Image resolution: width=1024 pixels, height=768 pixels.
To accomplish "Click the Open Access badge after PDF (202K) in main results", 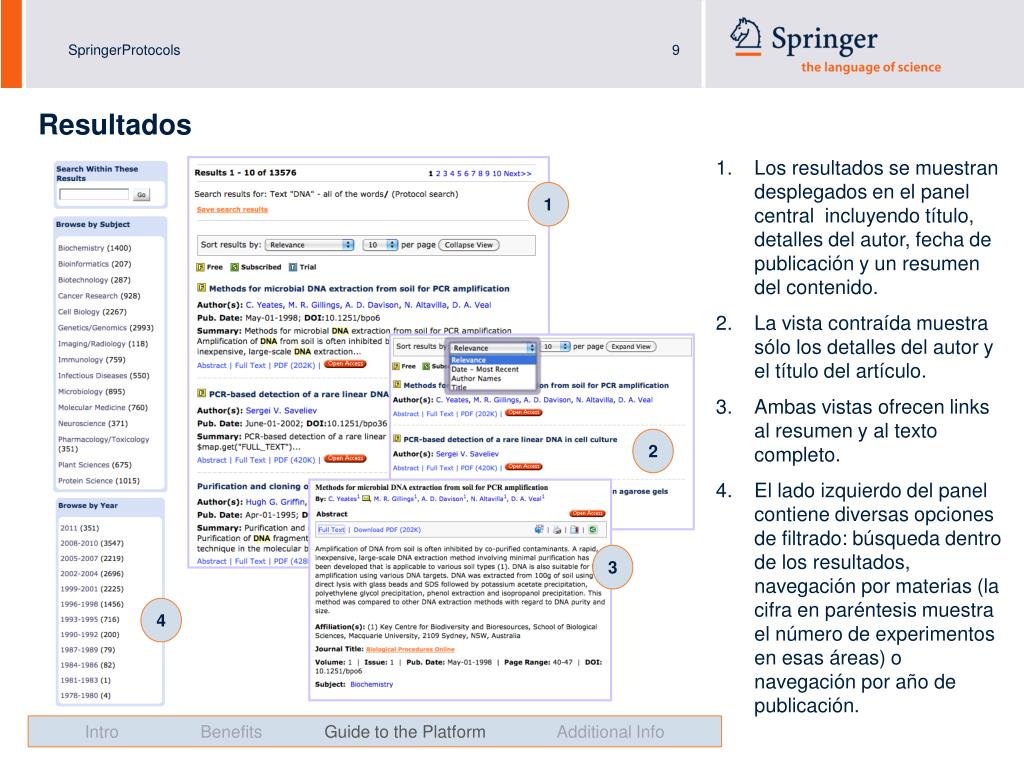I will point(345,364).
